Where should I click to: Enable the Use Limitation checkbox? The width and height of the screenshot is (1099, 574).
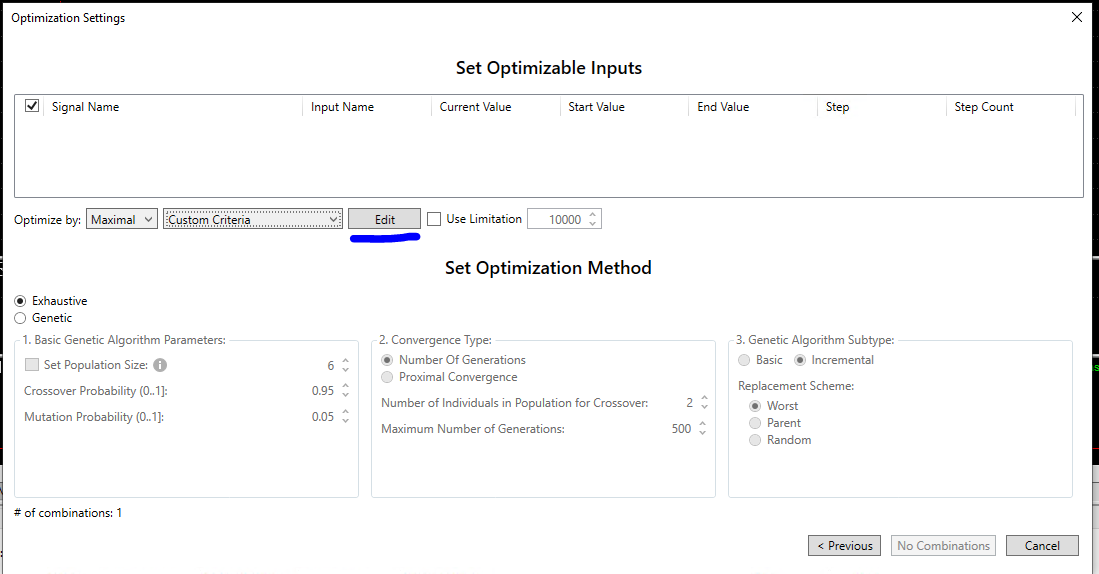434,219
